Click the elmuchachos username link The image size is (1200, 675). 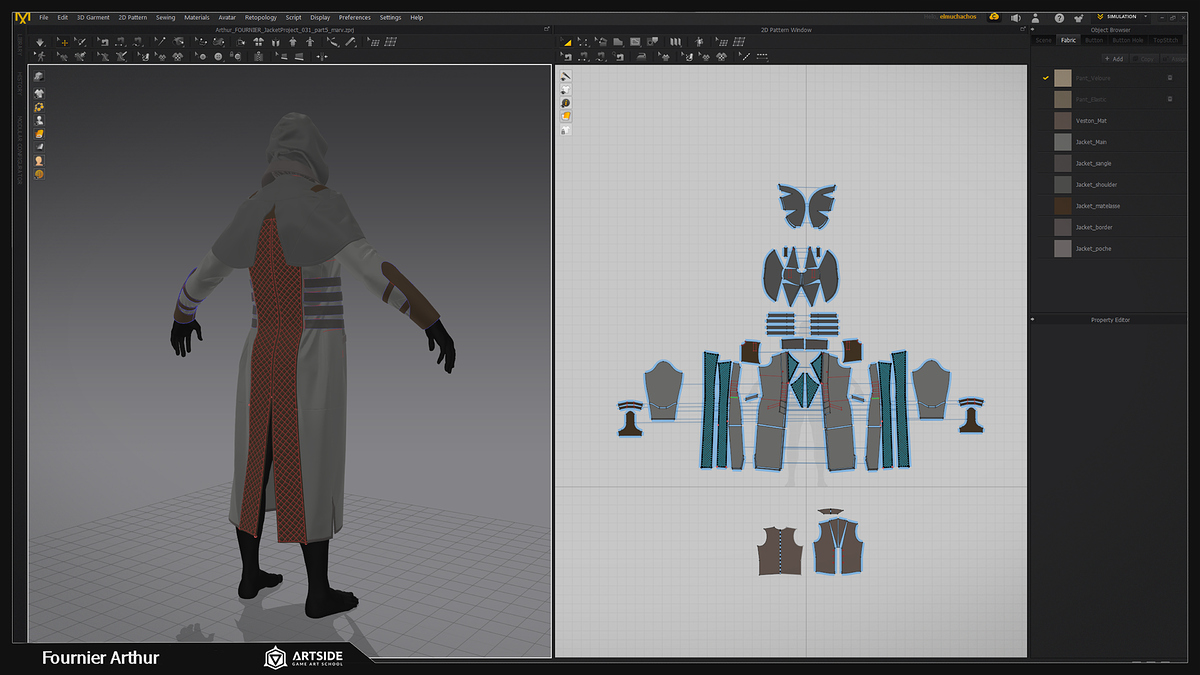(957, 17)
